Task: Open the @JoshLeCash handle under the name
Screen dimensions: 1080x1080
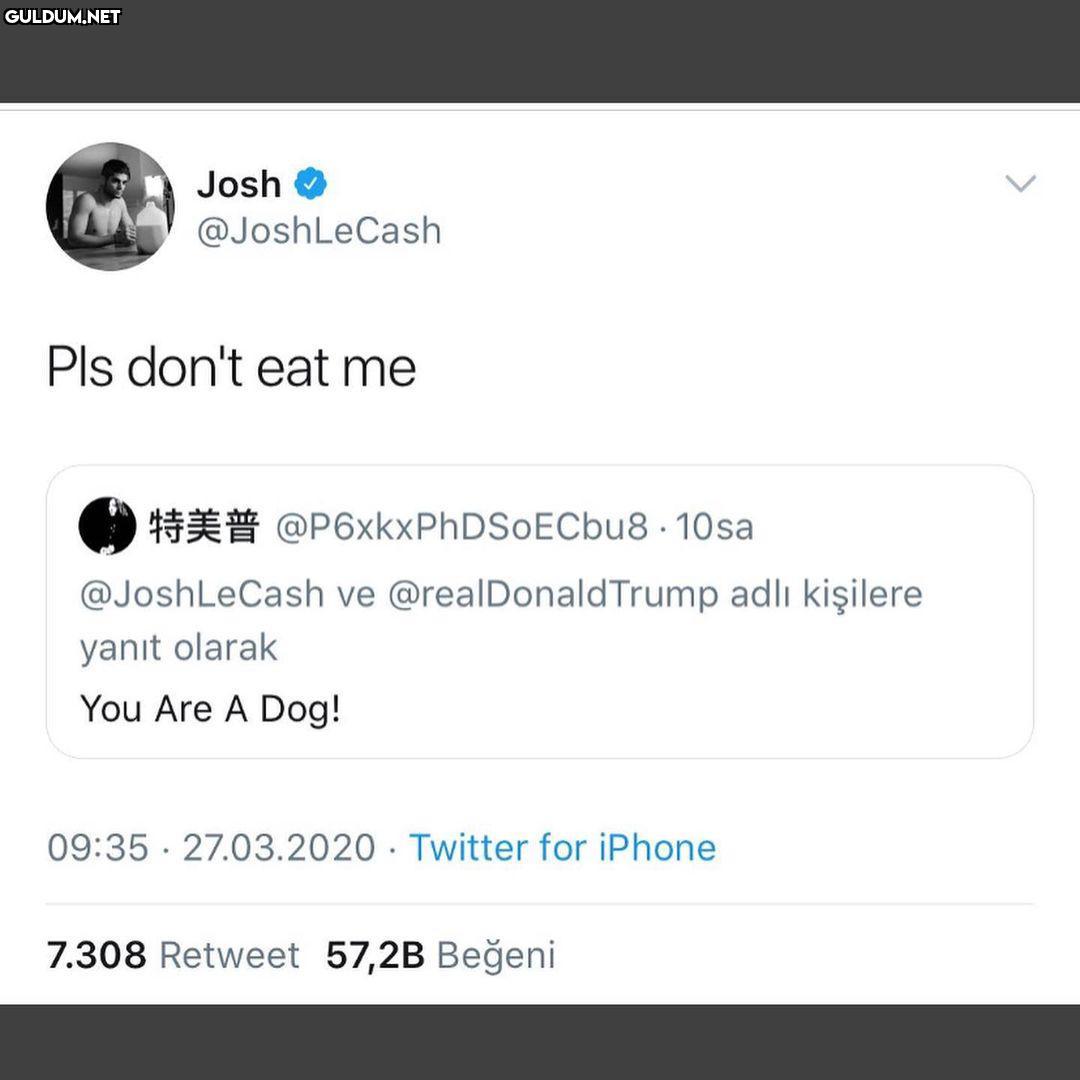Action: tap(319, 231)
